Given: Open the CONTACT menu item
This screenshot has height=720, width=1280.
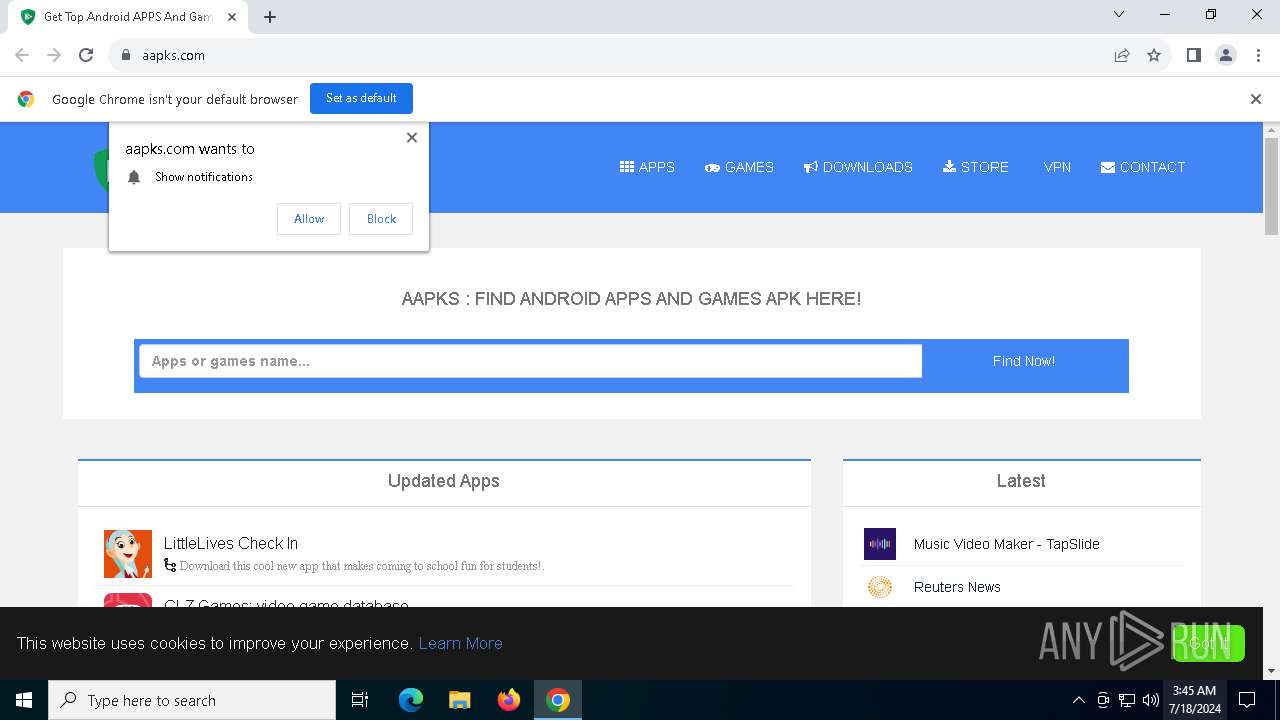Looking at the screenshot, I should pyautogui.click(x=1143, y=167).
